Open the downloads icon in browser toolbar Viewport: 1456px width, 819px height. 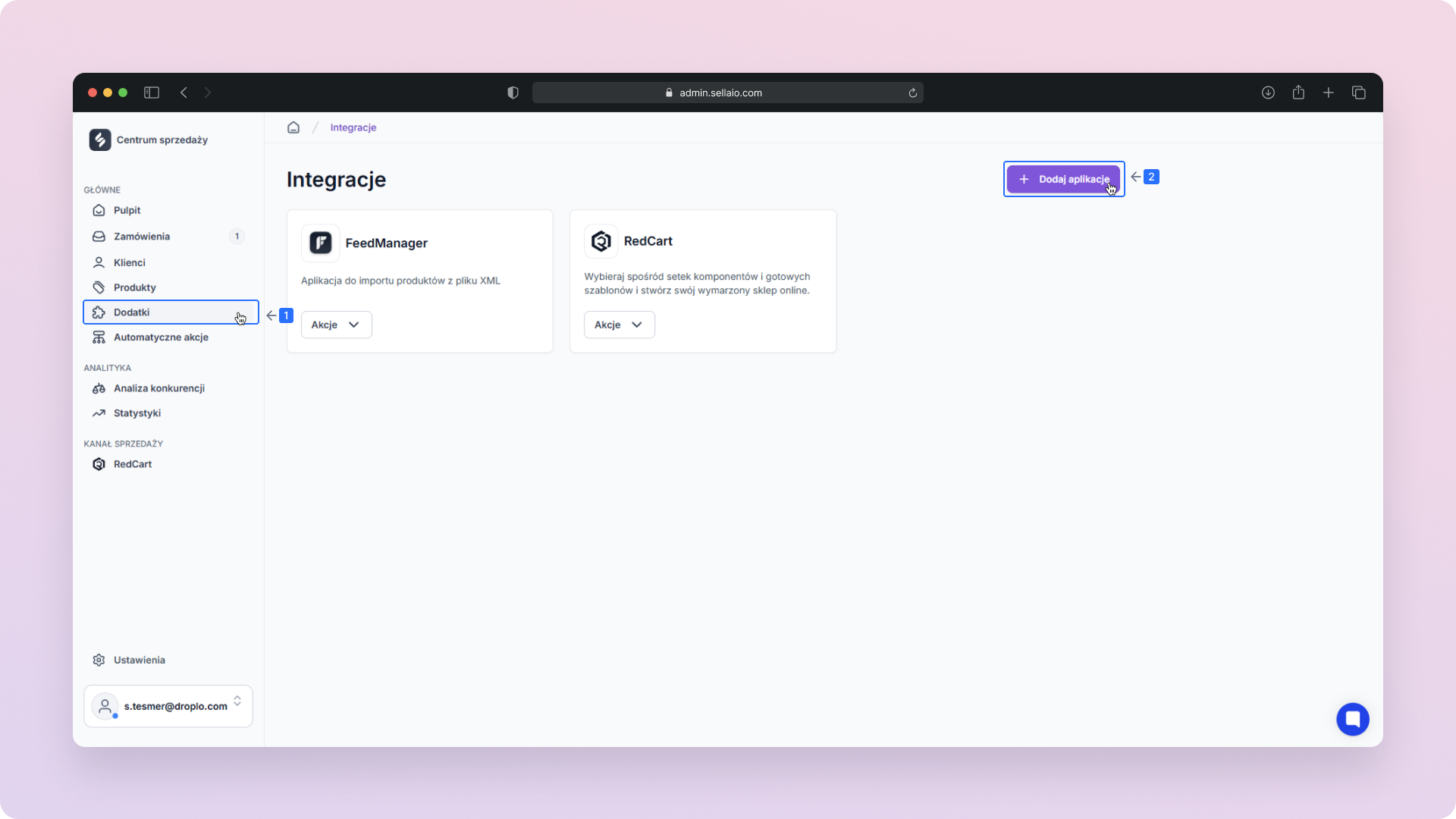click(1268, 93)
